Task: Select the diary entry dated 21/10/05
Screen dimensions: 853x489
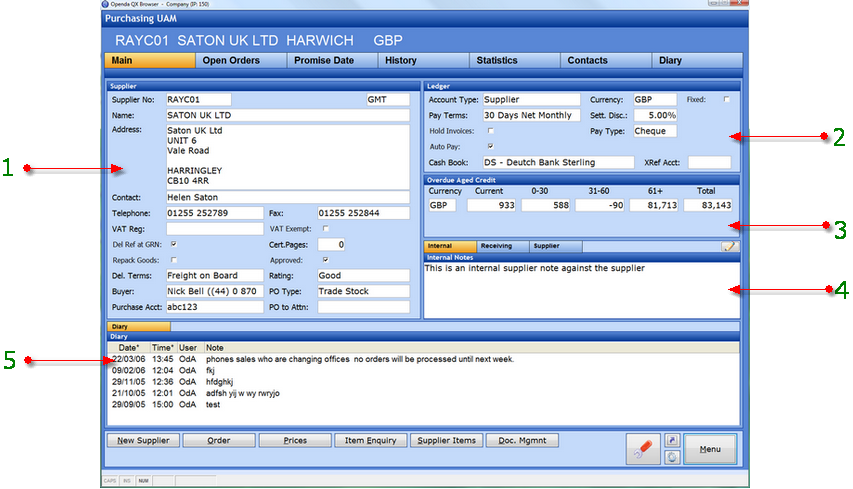Action: (423, 393)
